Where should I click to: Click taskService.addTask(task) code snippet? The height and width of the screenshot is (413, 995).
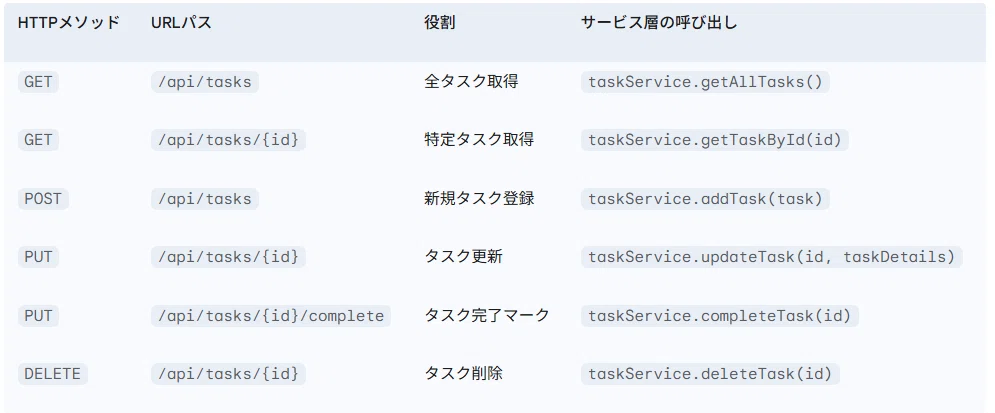[705, 199]
